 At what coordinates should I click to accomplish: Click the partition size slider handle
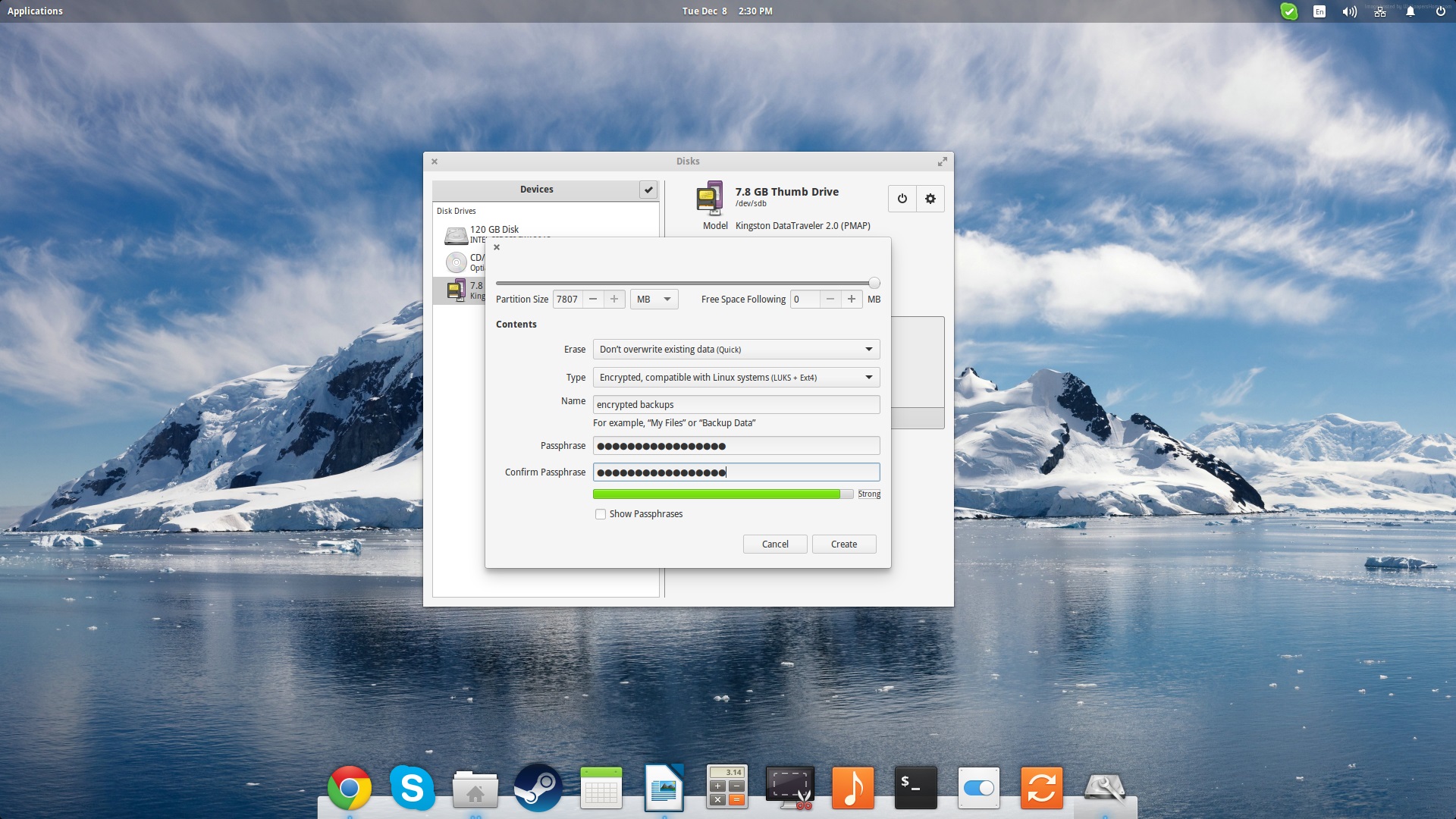[x=874, y=283]
